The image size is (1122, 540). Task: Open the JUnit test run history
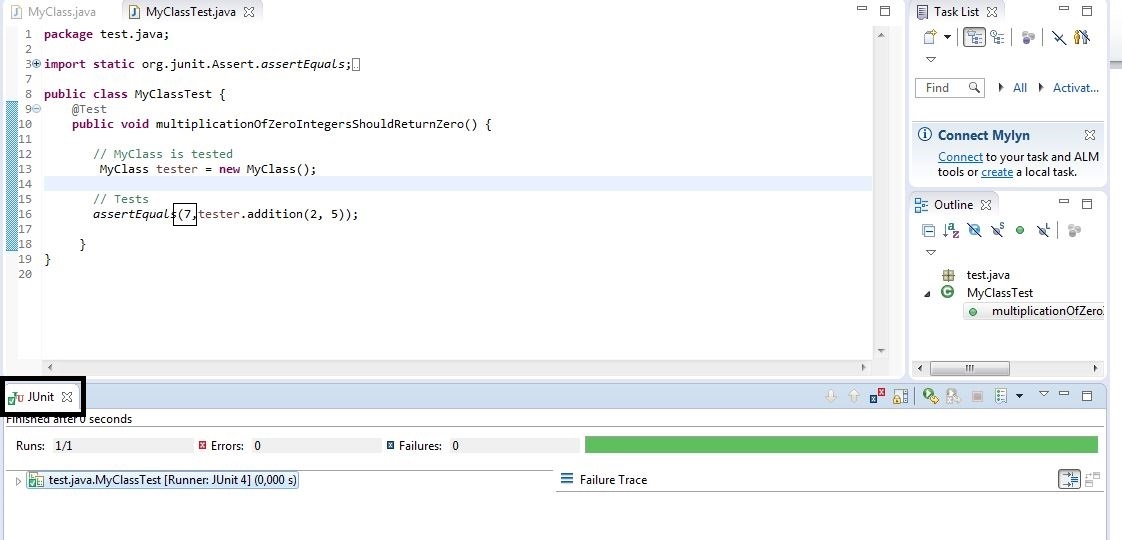point(1002,396)
